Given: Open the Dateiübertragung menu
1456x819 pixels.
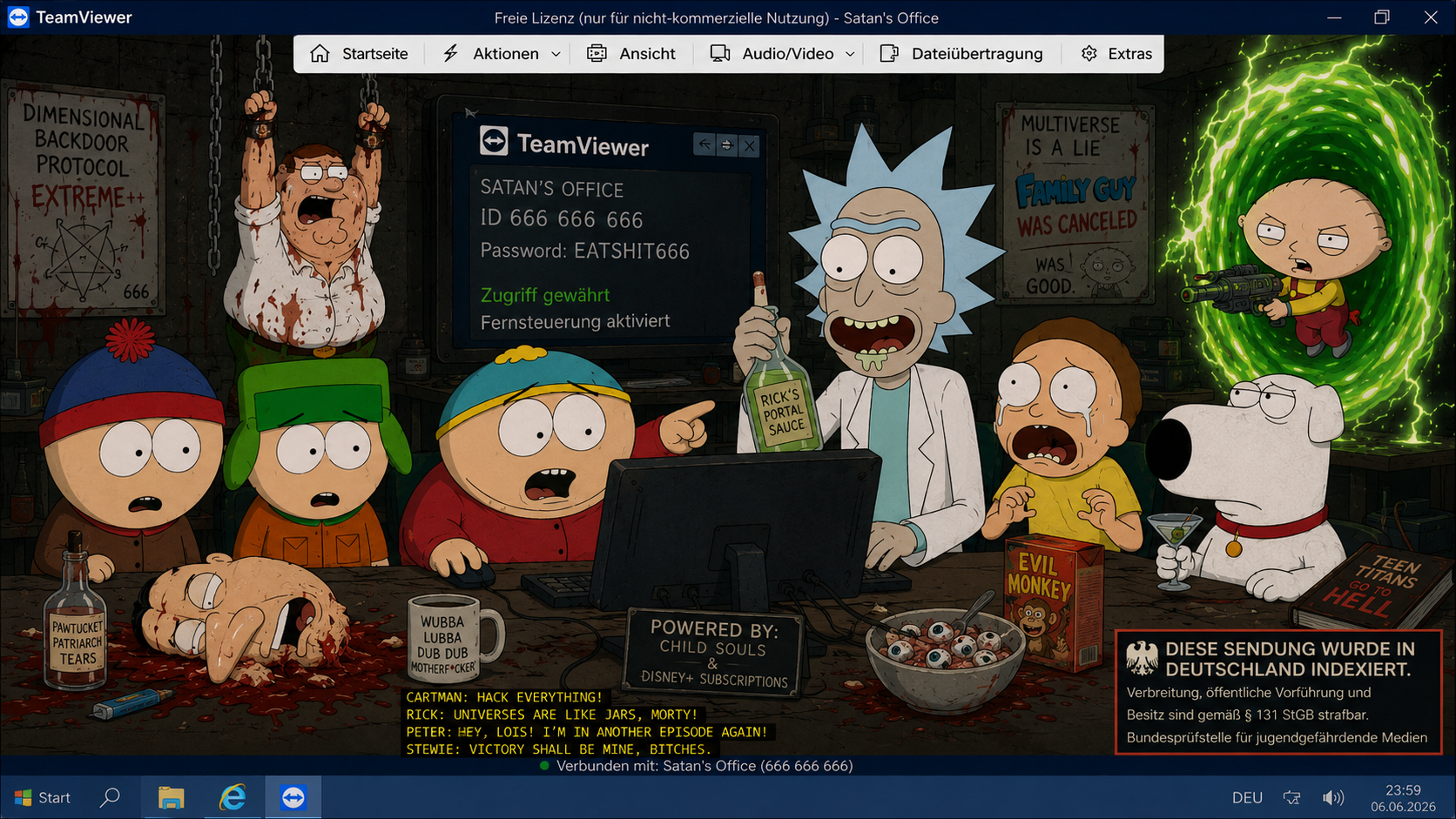Looking at the screenshot, I should [x=961, y=53].
